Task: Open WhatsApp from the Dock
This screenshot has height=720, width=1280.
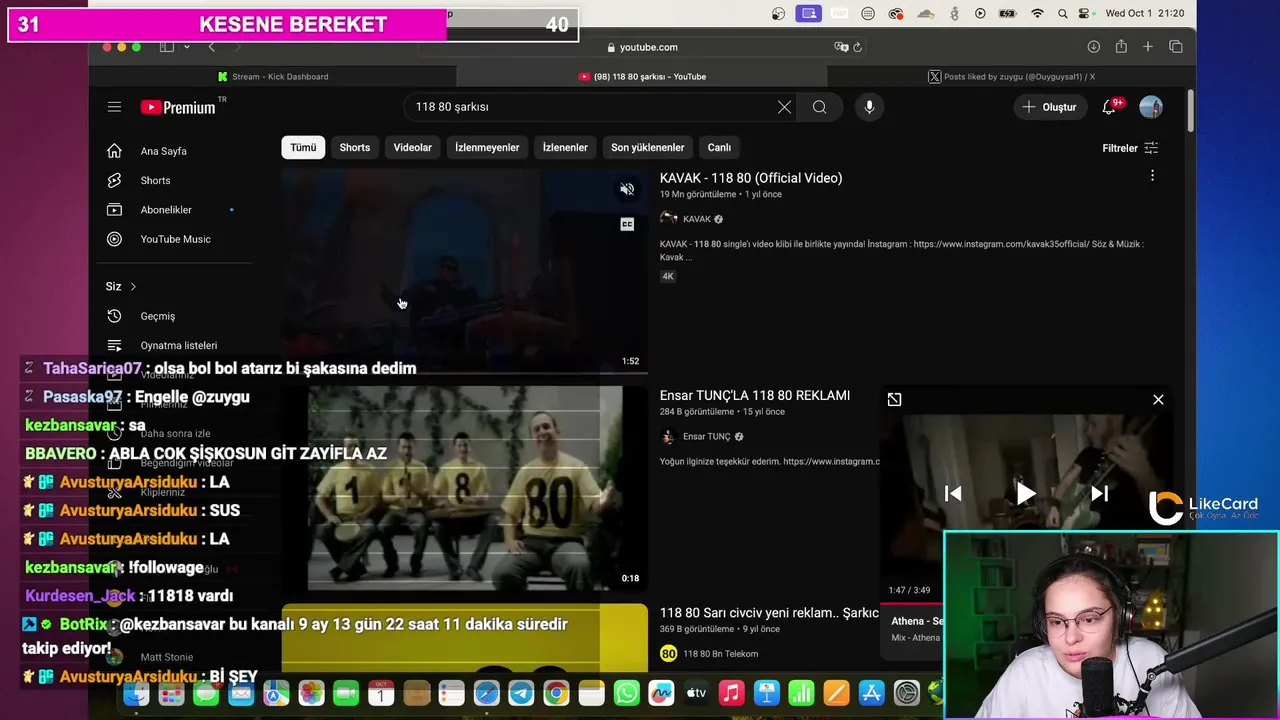Action: [x=626, y=693]
